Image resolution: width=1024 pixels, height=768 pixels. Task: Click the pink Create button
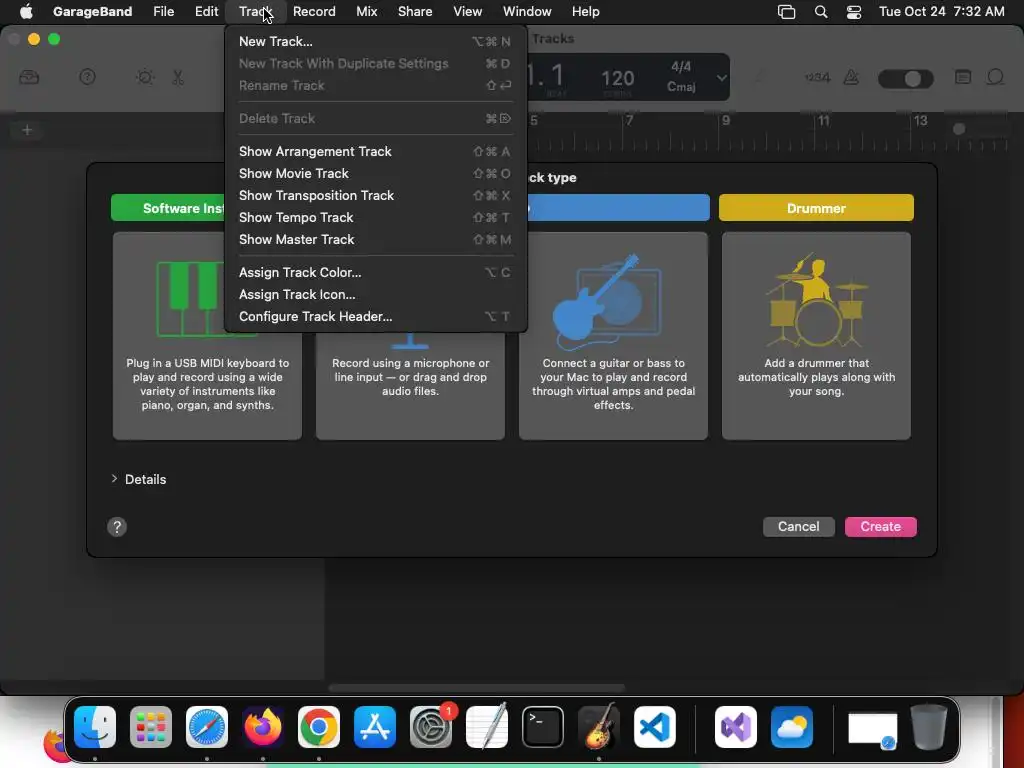pyautogui.click(x=880, y=527)
